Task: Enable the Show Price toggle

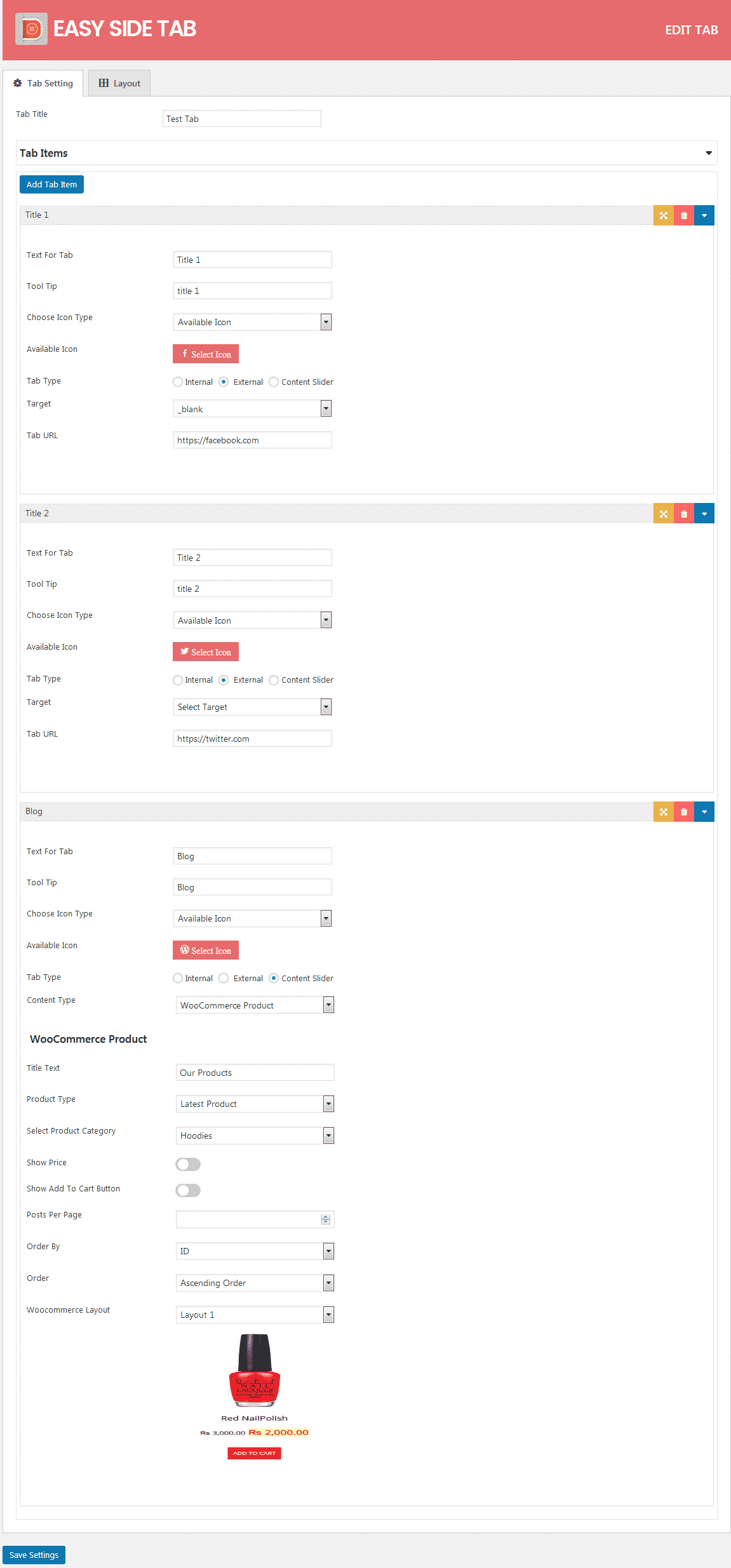Action: 188,1164
